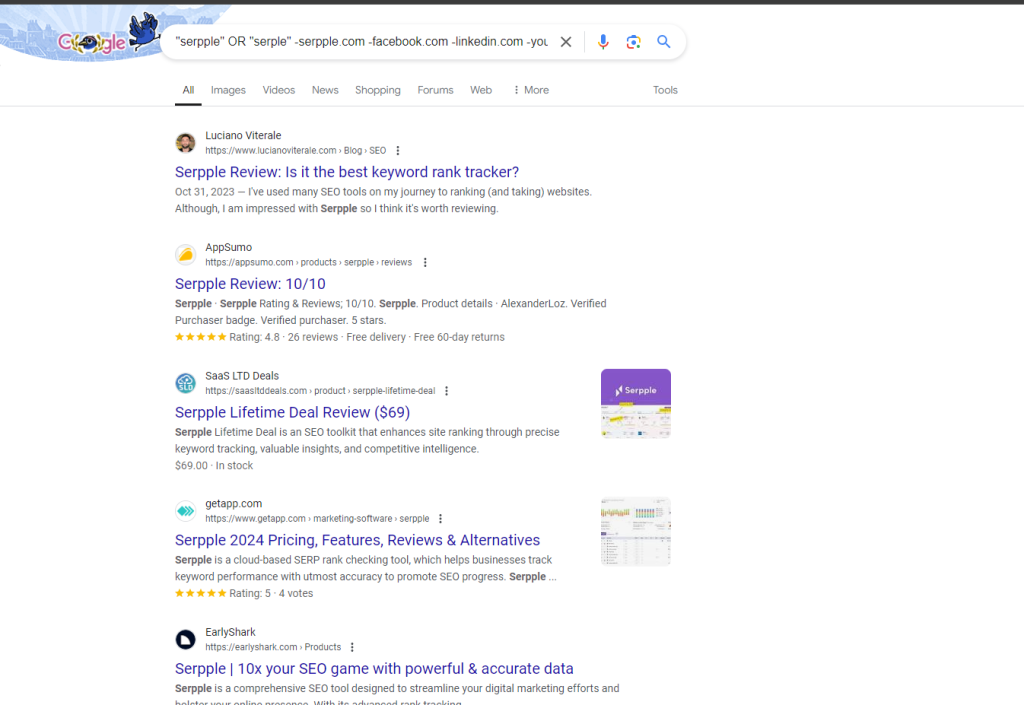Open options menu for Luciano Viterale result
The width and height of the screenshot is (1024, 705).
point(398,151)
